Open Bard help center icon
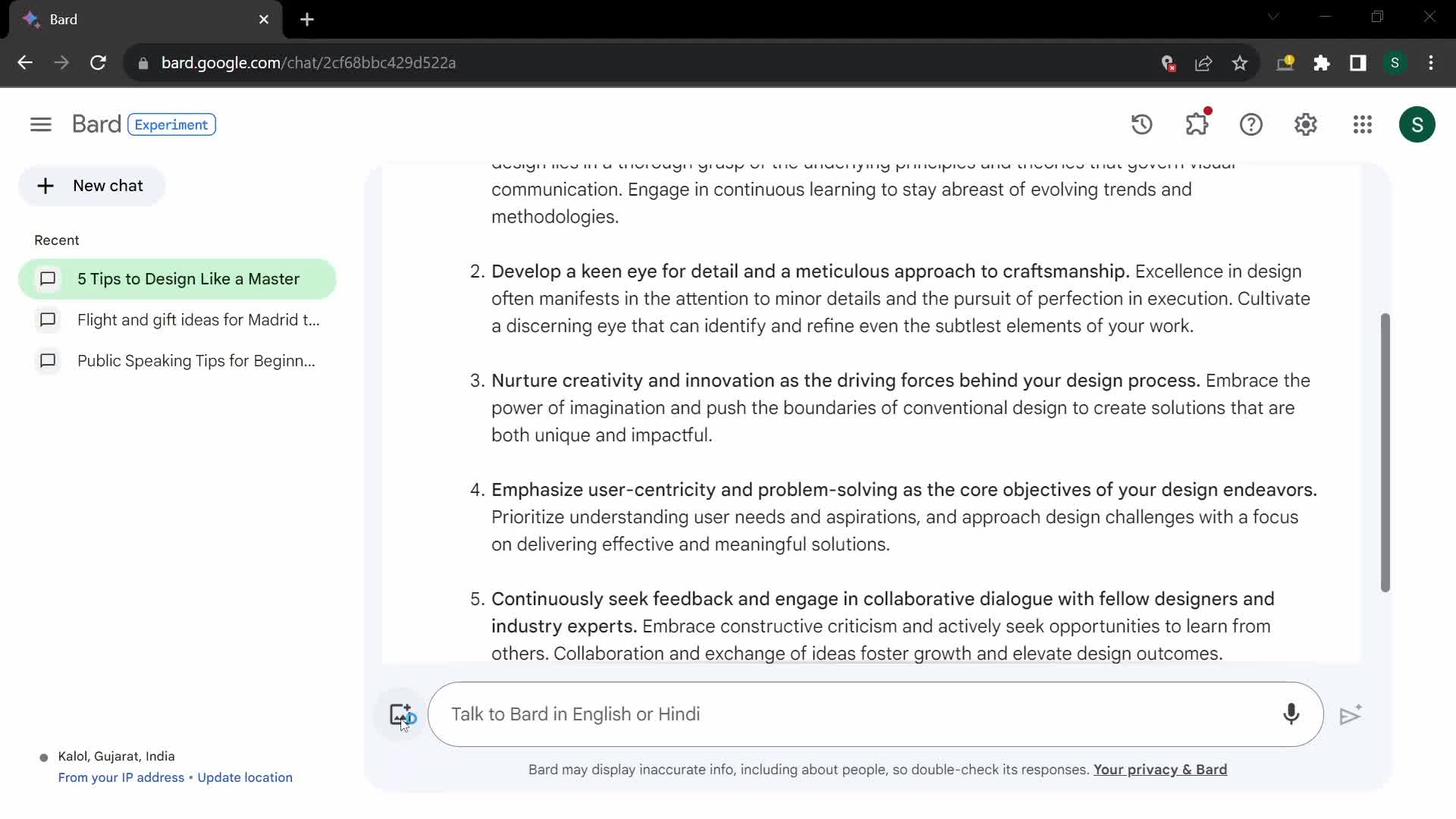This screenshot has height=819, width=1456. pos(1253,124)
